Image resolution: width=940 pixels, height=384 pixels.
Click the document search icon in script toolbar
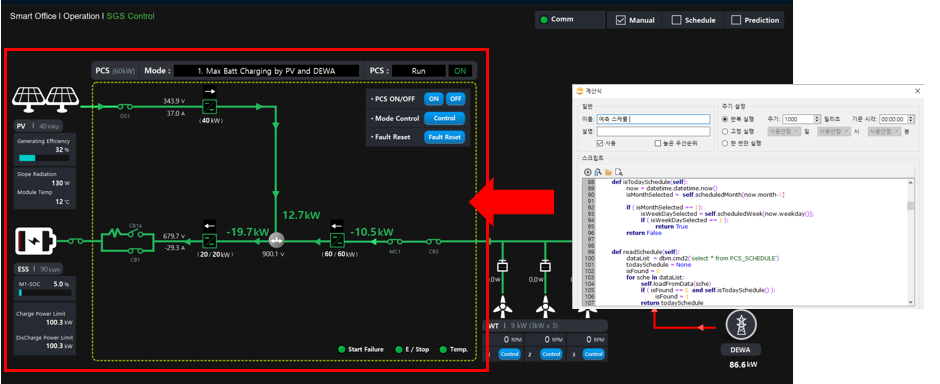point(618,172)
